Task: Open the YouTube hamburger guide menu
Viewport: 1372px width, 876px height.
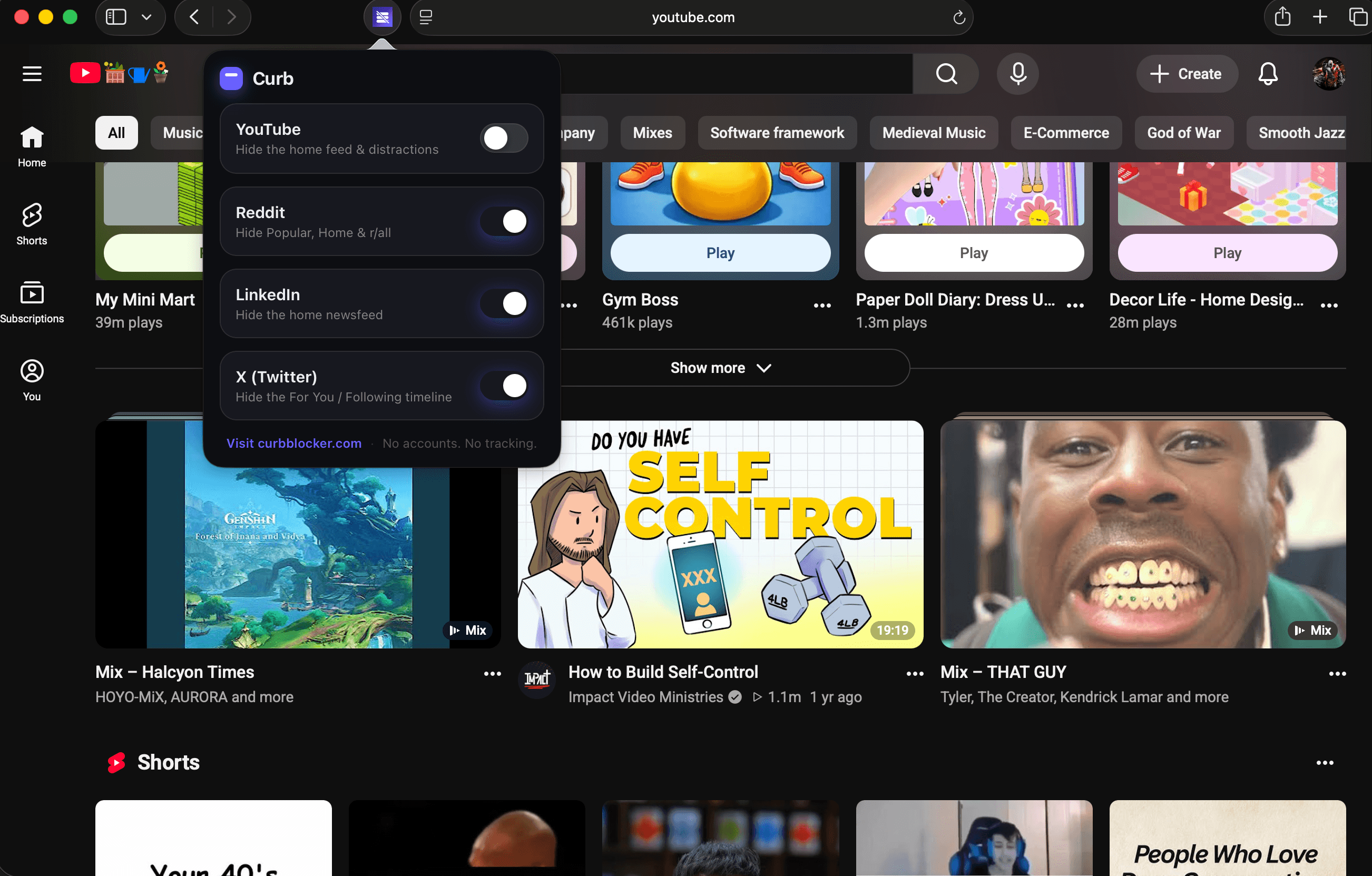Action: [x=32, y=74]
